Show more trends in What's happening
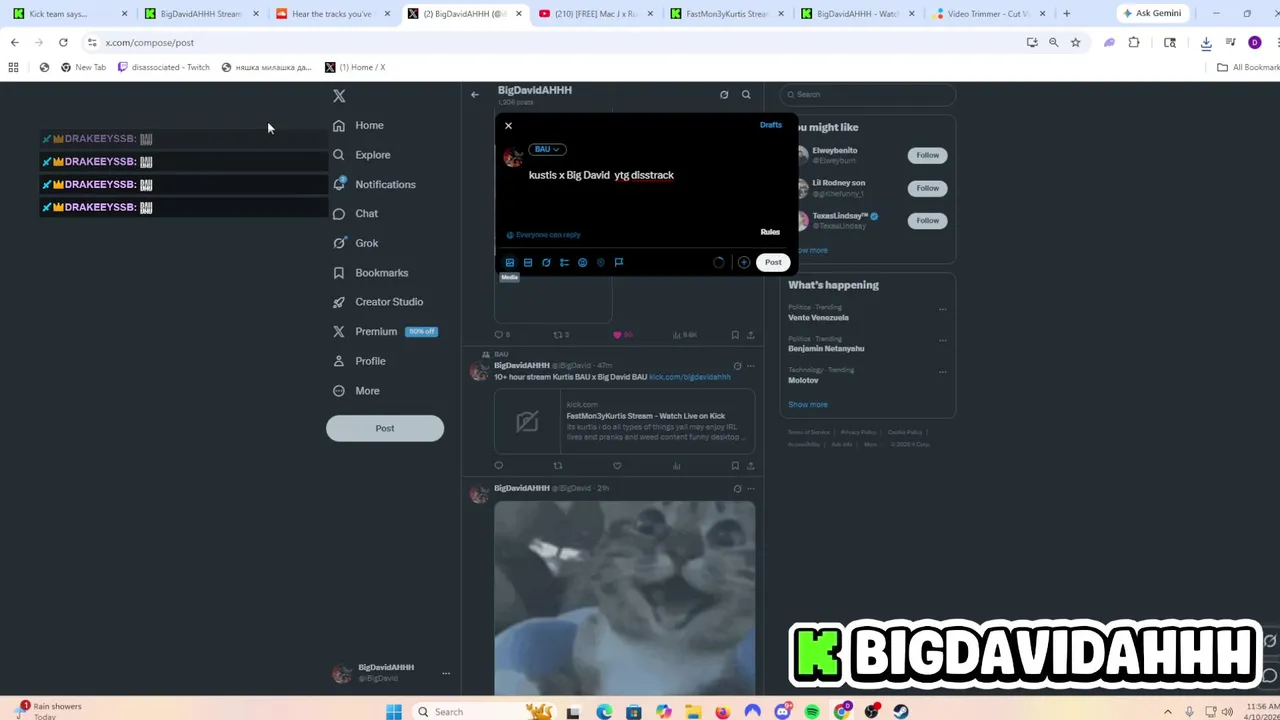 coord(808,405)
